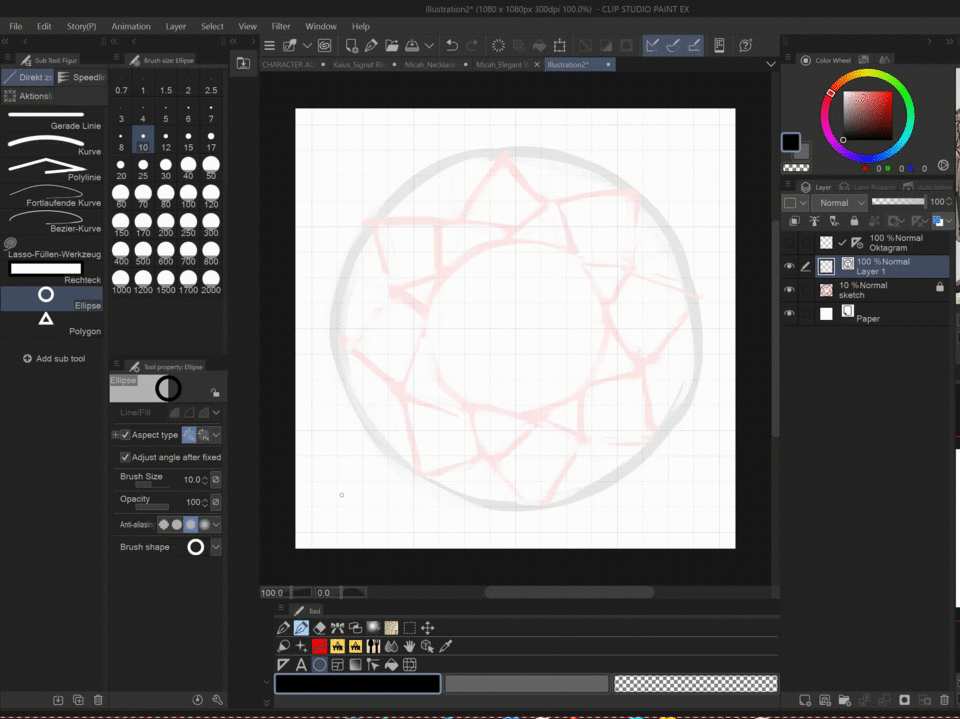Pick the Eyedropper tool

[446, 647]
